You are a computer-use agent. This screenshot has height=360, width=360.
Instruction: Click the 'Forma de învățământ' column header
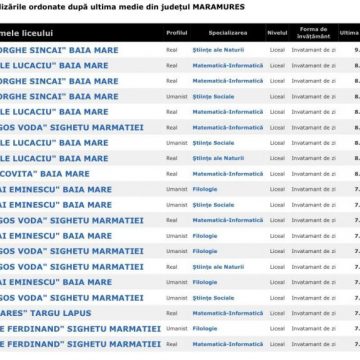click(x=313, y=33)
